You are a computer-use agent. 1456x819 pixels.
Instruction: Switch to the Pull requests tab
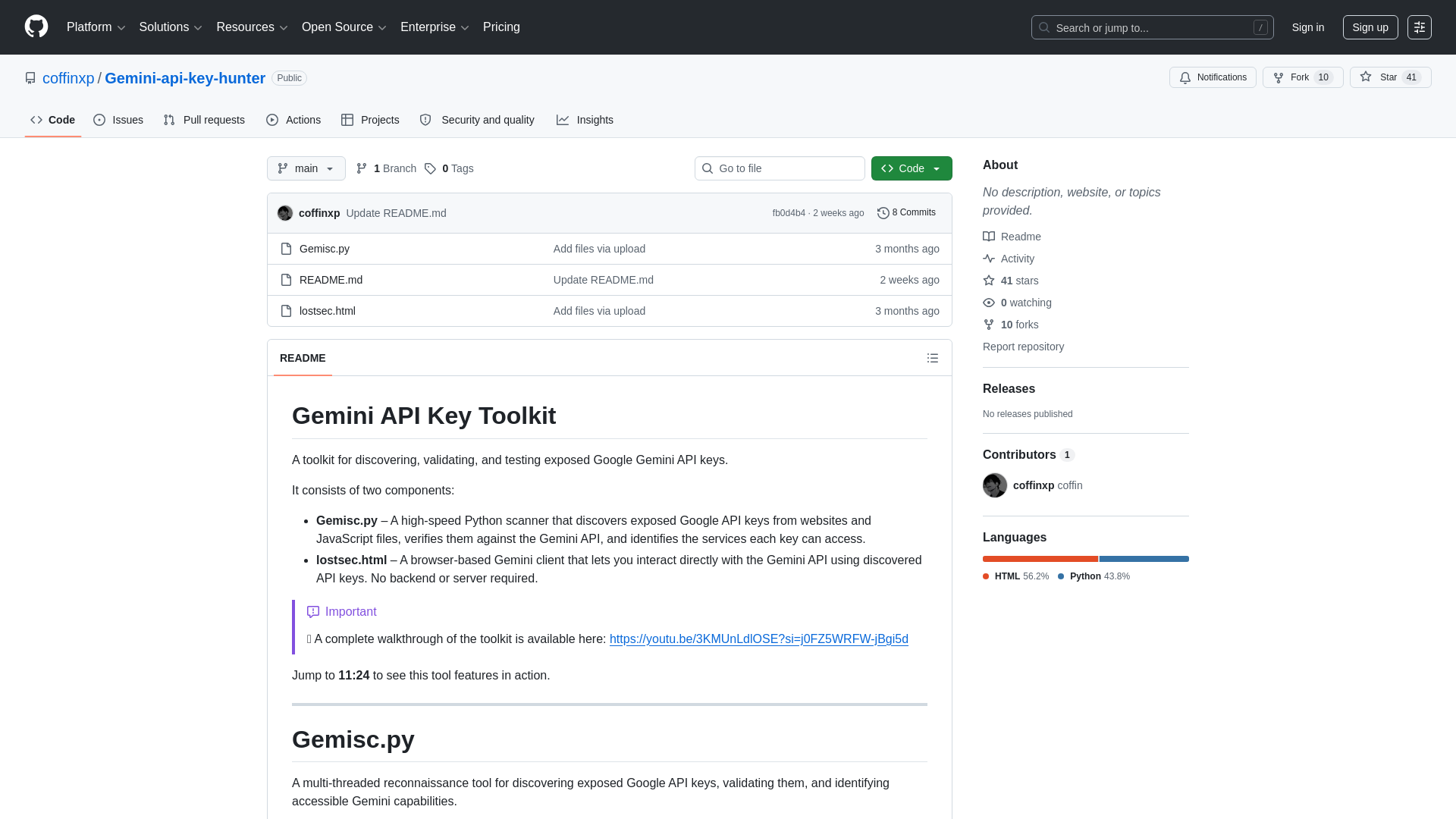click(204, 120)
